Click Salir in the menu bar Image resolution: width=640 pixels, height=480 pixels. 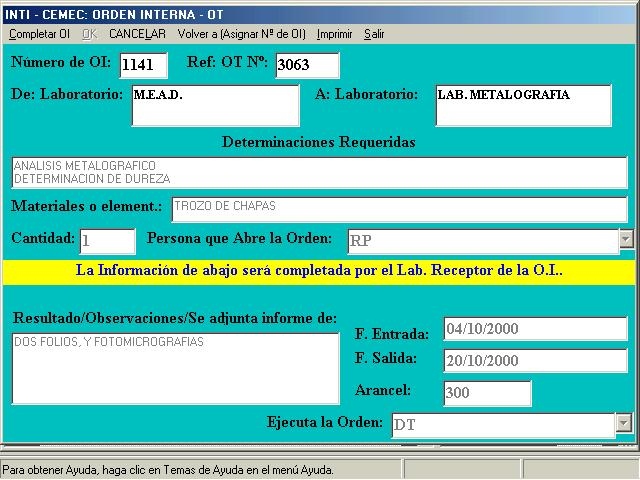(374, 34)
